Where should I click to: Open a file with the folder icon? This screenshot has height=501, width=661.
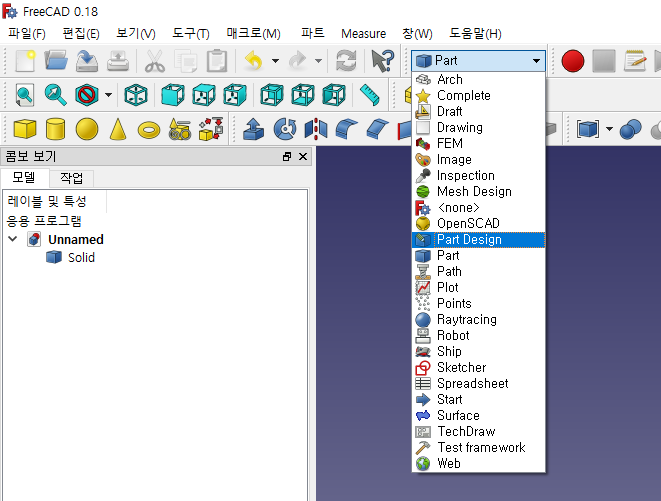click(56, 61)
